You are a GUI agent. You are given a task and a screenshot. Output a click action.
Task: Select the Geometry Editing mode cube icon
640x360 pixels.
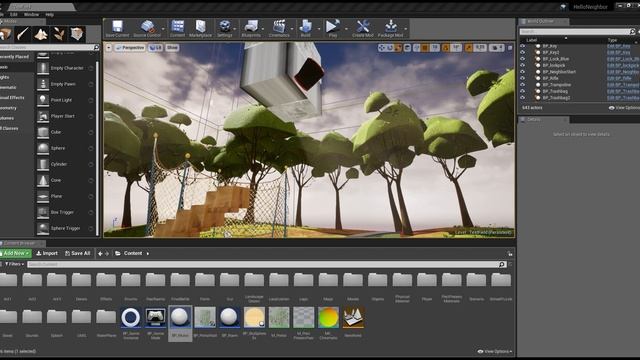(77, 34)
